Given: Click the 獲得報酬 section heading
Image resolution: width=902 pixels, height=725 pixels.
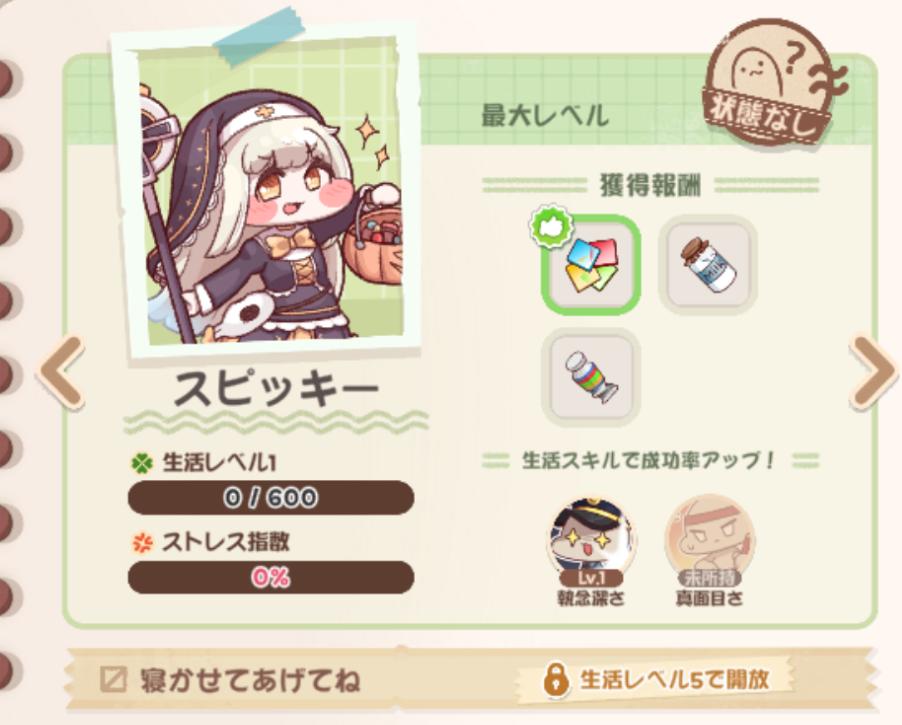Looking at the screenshot, I should (650, 186).
